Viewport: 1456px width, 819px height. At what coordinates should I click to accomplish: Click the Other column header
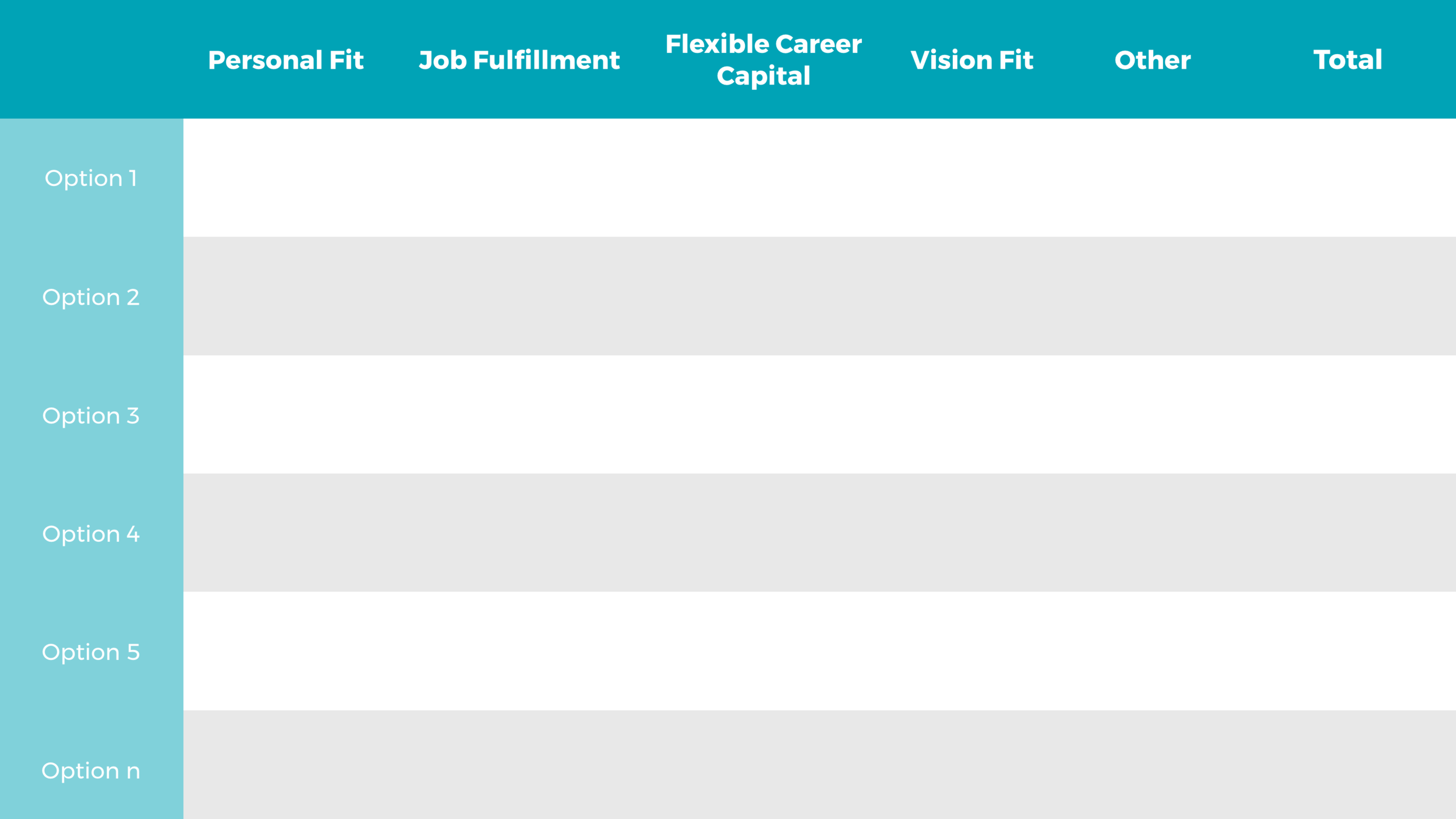pyautogui.click(x=1153, y=59)
